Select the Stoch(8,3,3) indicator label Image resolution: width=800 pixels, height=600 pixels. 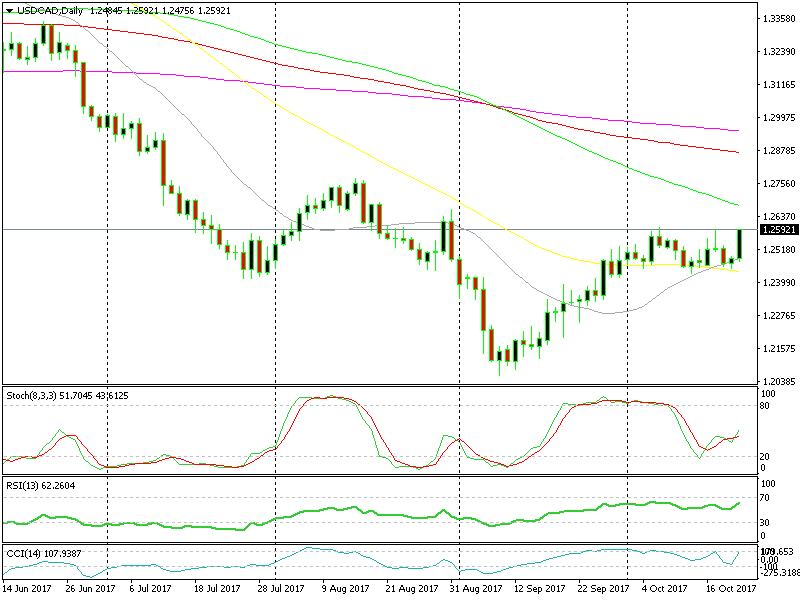click(31, 395)
